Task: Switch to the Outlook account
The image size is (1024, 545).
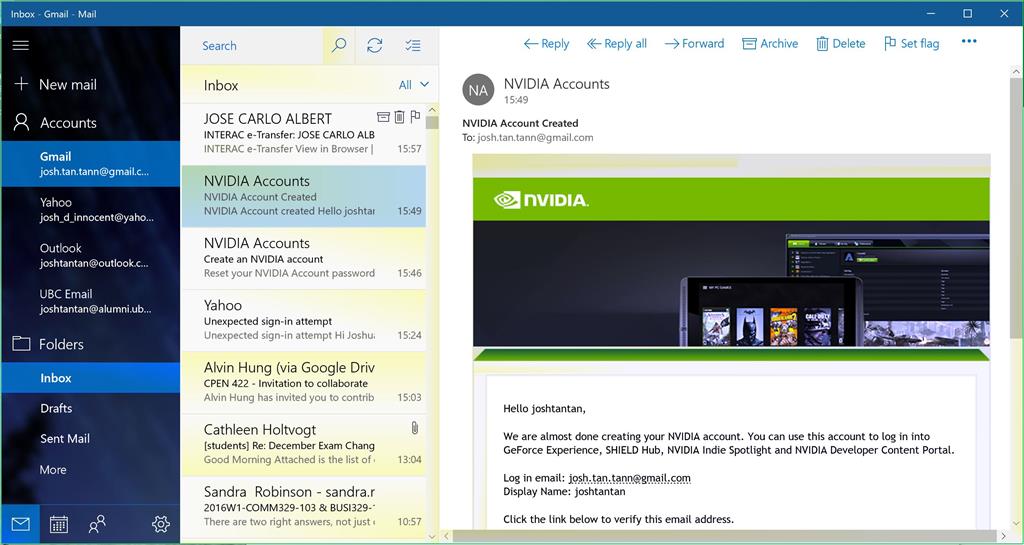Action: coord(90,255)
